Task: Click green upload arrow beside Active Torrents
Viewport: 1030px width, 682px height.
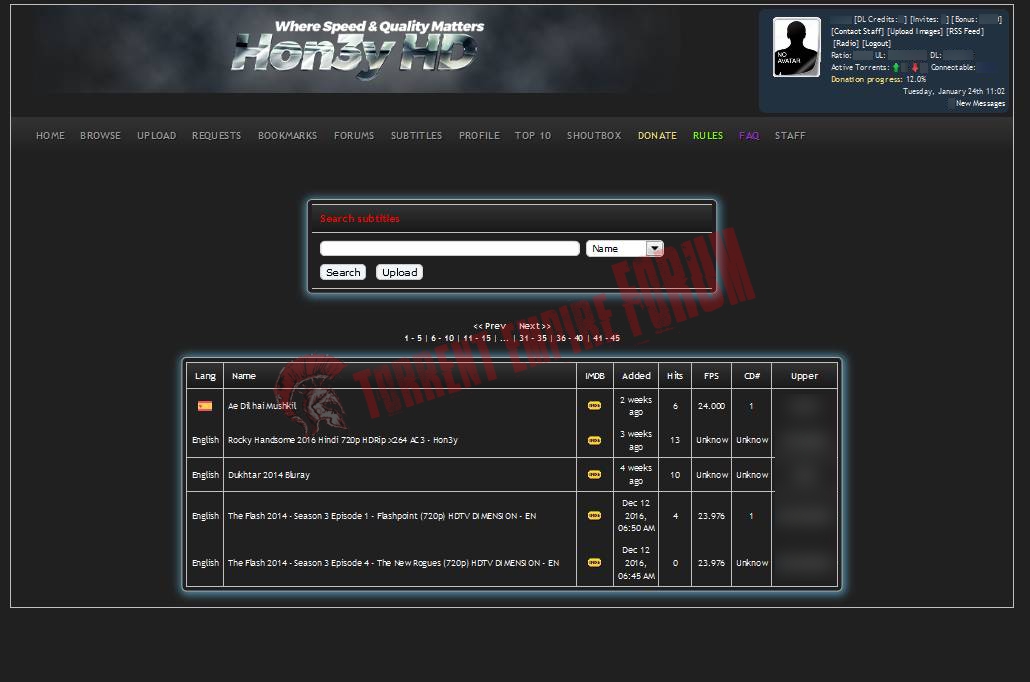Action: click(x=896, y=68)
